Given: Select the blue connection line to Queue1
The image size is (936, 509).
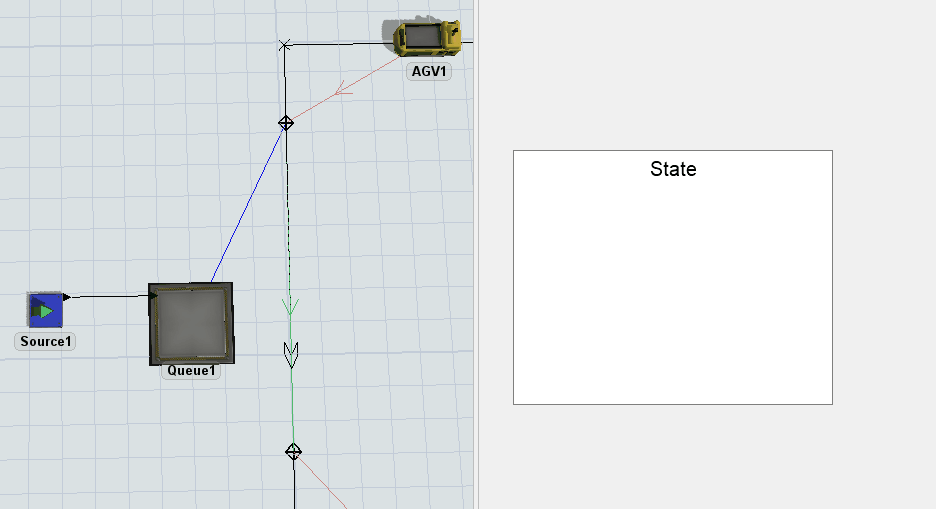Looking at the screenshot, I should [248, 205].
